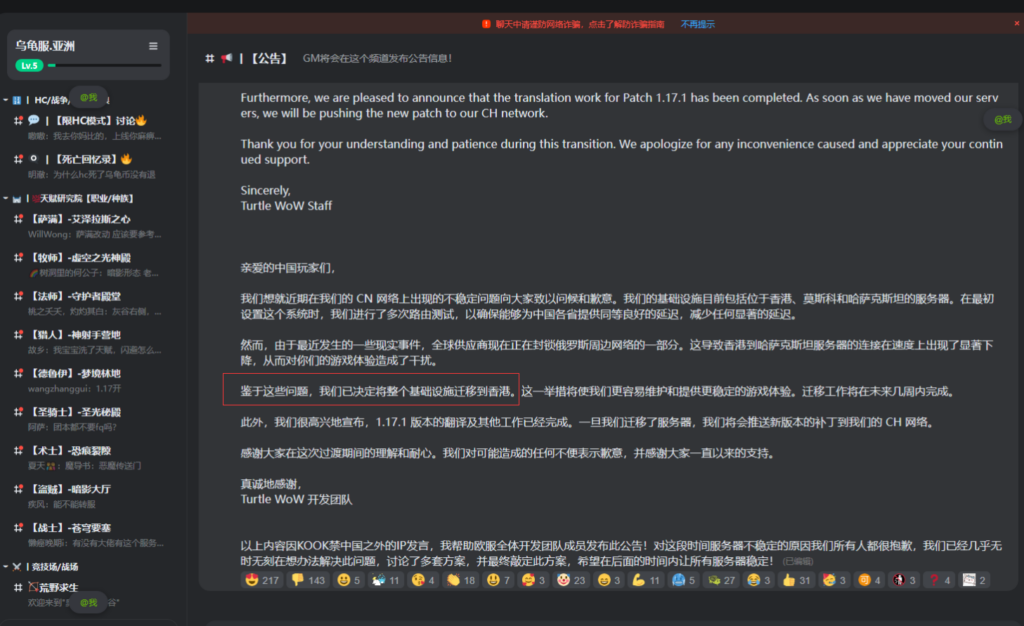The width and height of the screenshot is (1024, 626).
Task: Click the megaphone announcement channel icon
Action: [227, 58]
